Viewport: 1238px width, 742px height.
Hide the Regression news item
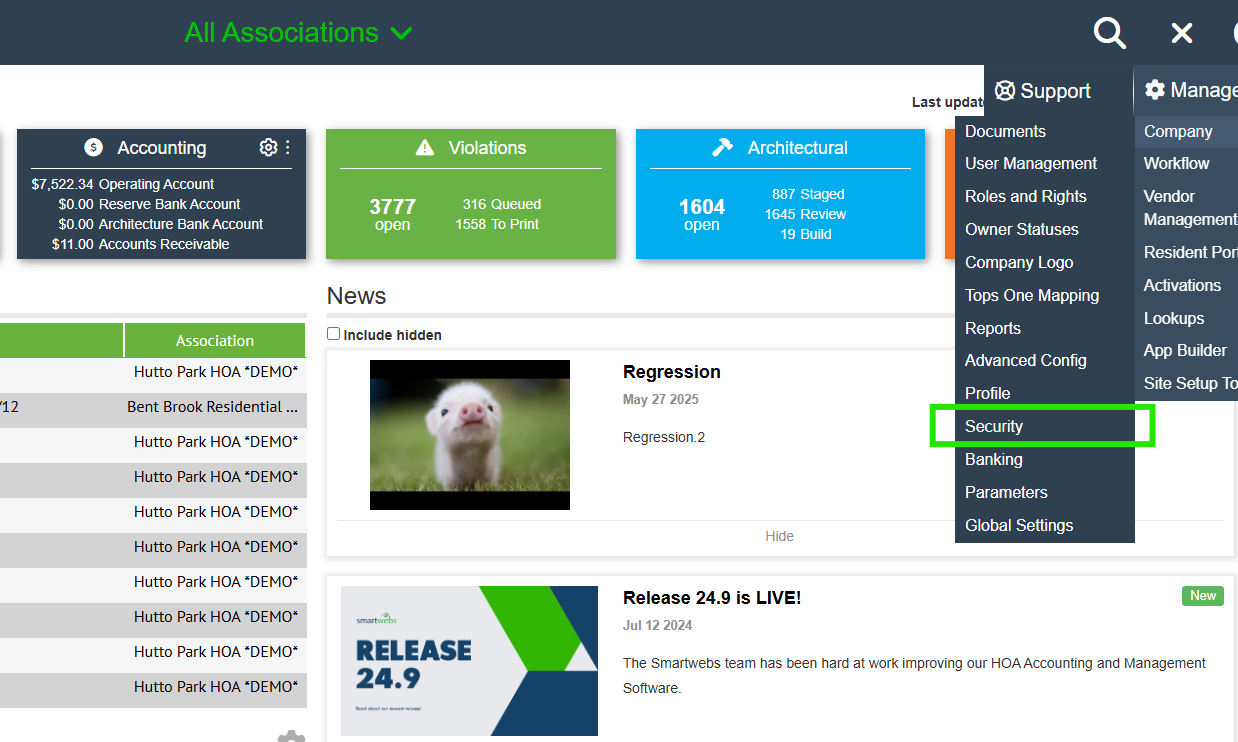point(779,536)
